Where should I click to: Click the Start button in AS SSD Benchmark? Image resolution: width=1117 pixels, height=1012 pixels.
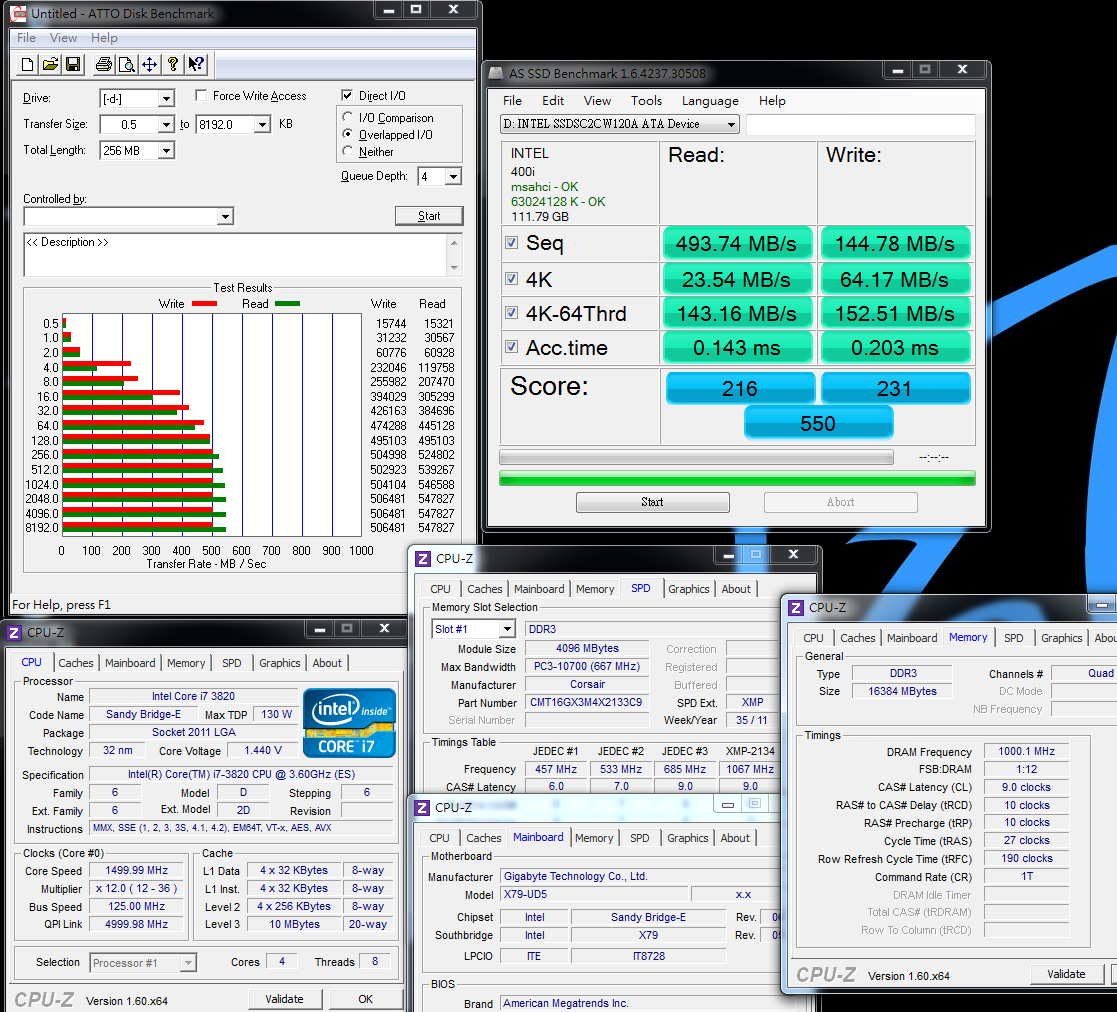[652, 502]
